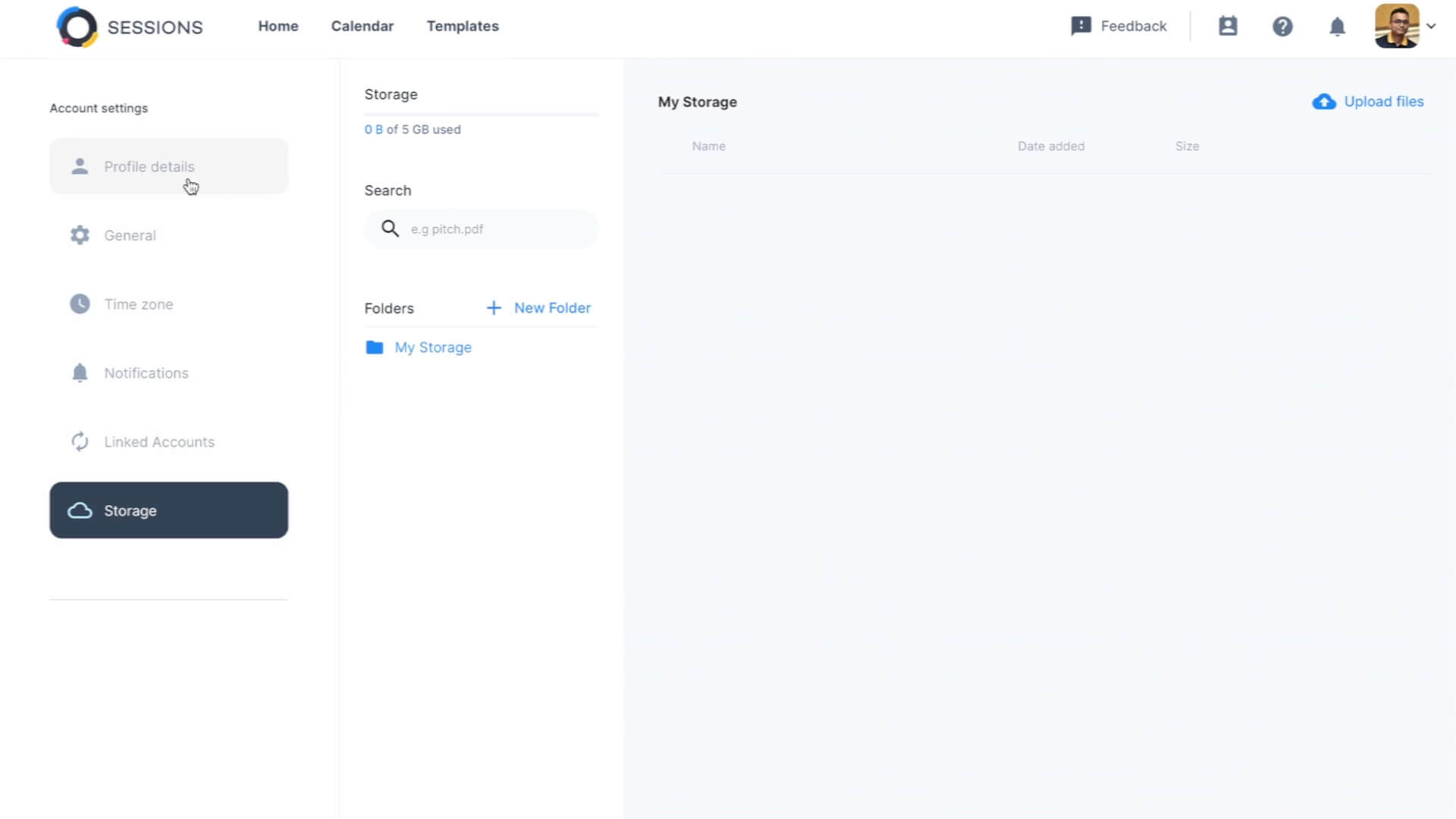Open the help question mark icon
The image size is (1456, 819).
(x=1282, y=26)
